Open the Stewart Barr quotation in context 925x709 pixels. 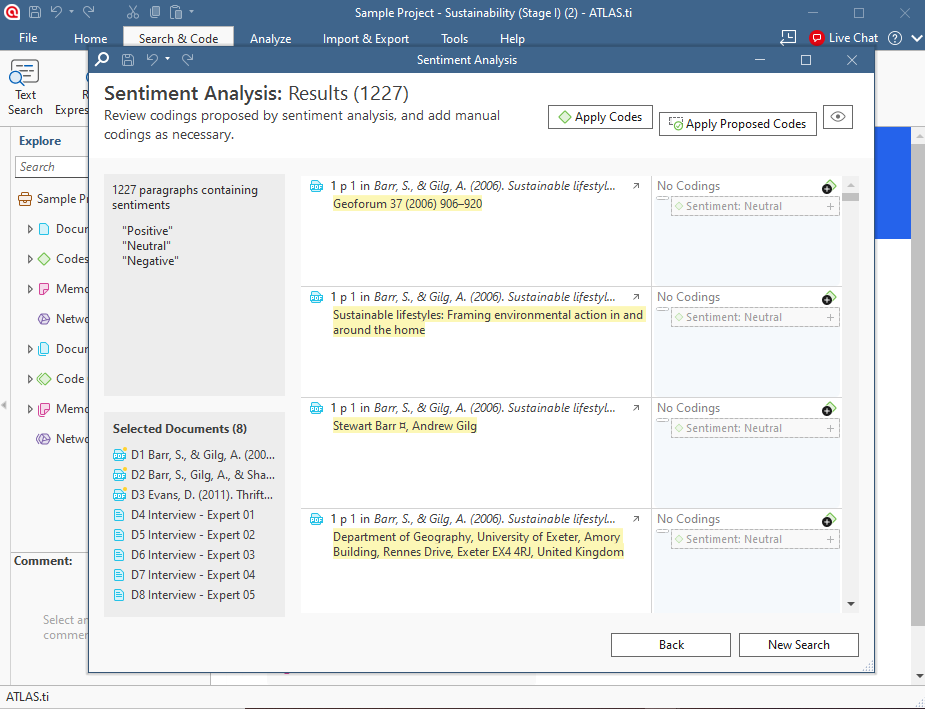636,408
